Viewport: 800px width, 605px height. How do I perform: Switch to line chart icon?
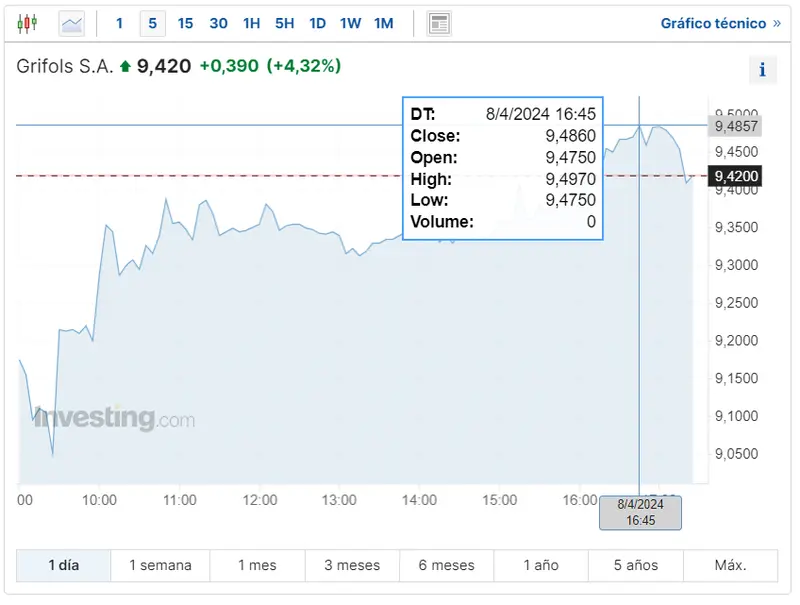pyautogui.click(x=70, y=22)
